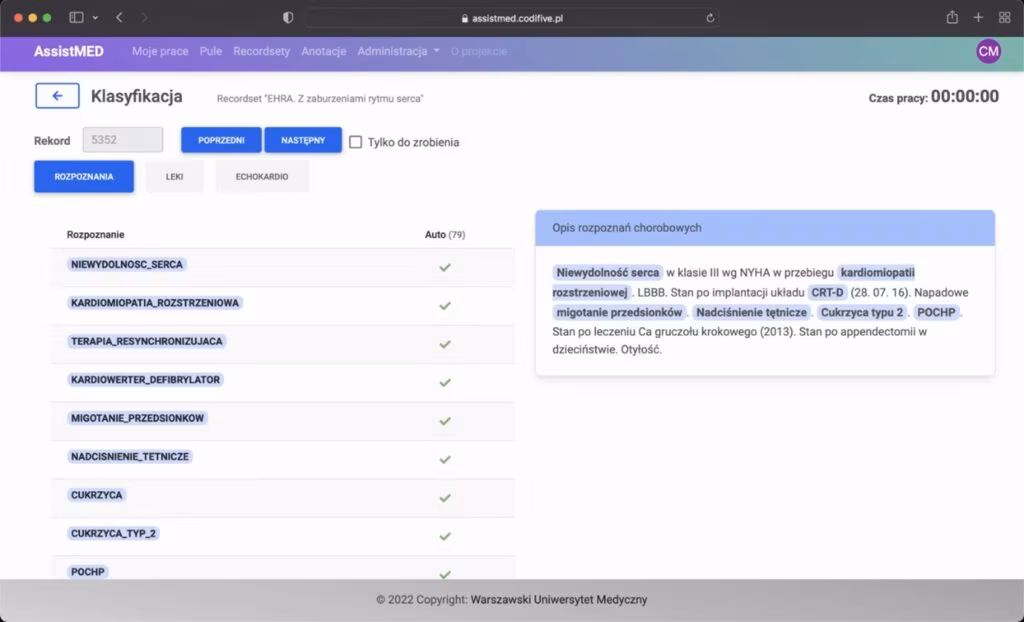The width and height of the screenshot is (1024, 622).
Task: Click the CUKRZYCA label
Action: click(97, 495)
